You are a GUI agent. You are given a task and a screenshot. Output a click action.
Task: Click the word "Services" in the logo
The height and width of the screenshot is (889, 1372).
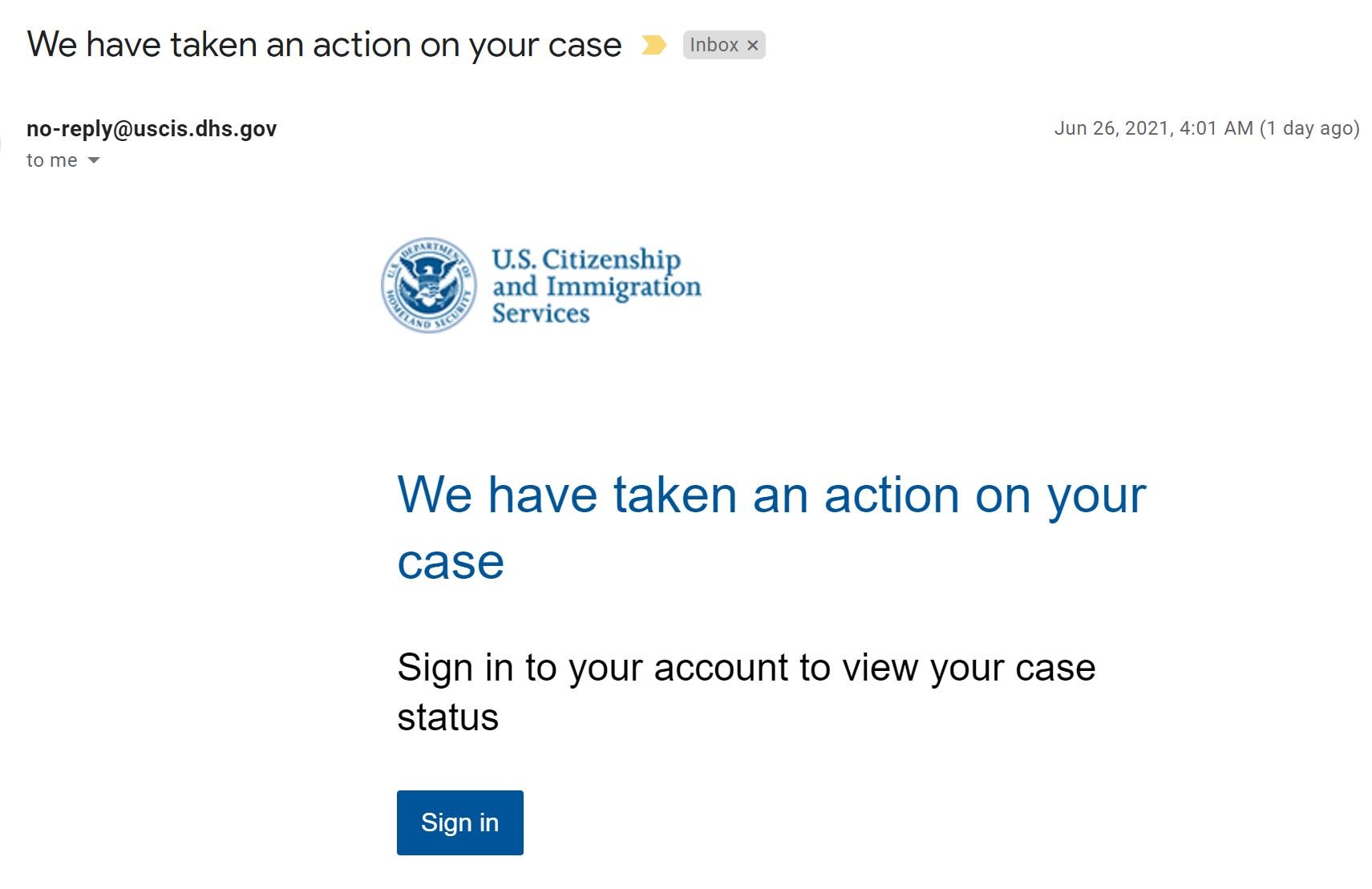[540, 313]
